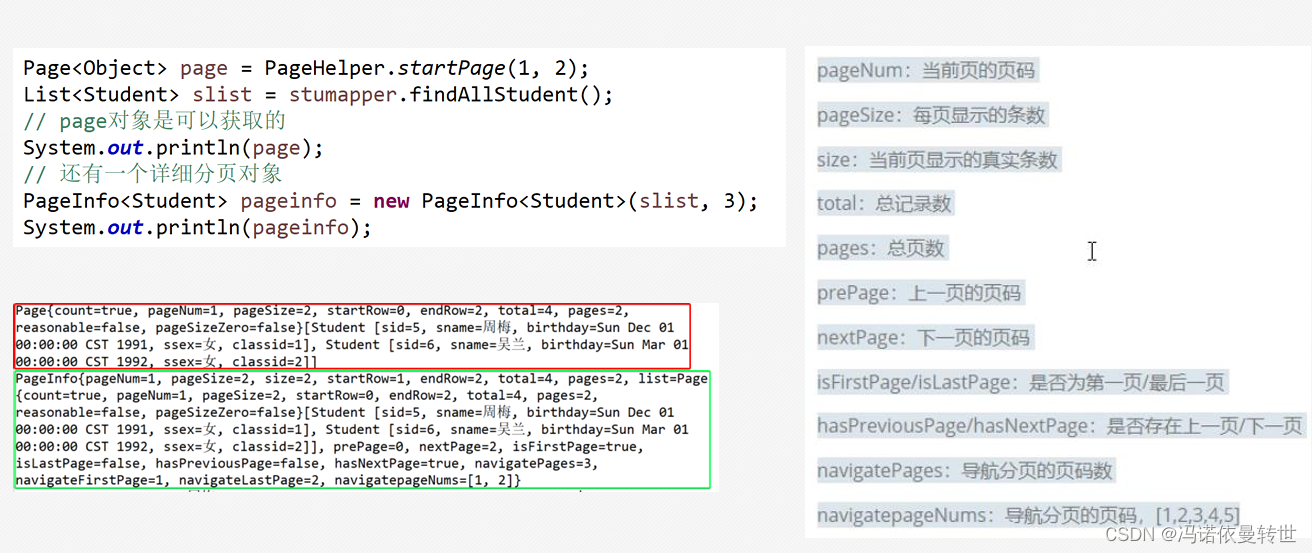Select the "prePage：上一页的页码" line
The height and width of the screenshot is (553, 1312).
coord(919,293)
